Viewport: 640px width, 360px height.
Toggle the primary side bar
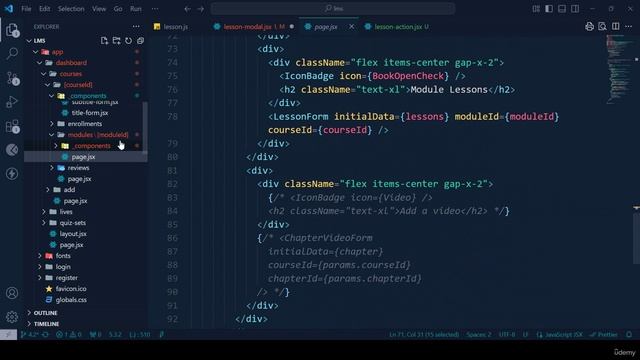(x=549, y=9)
